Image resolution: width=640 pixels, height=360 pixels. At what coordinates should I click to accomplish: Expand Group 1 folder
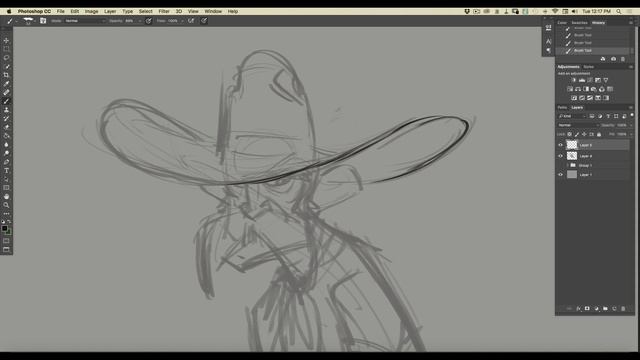[x=567, y=165]
